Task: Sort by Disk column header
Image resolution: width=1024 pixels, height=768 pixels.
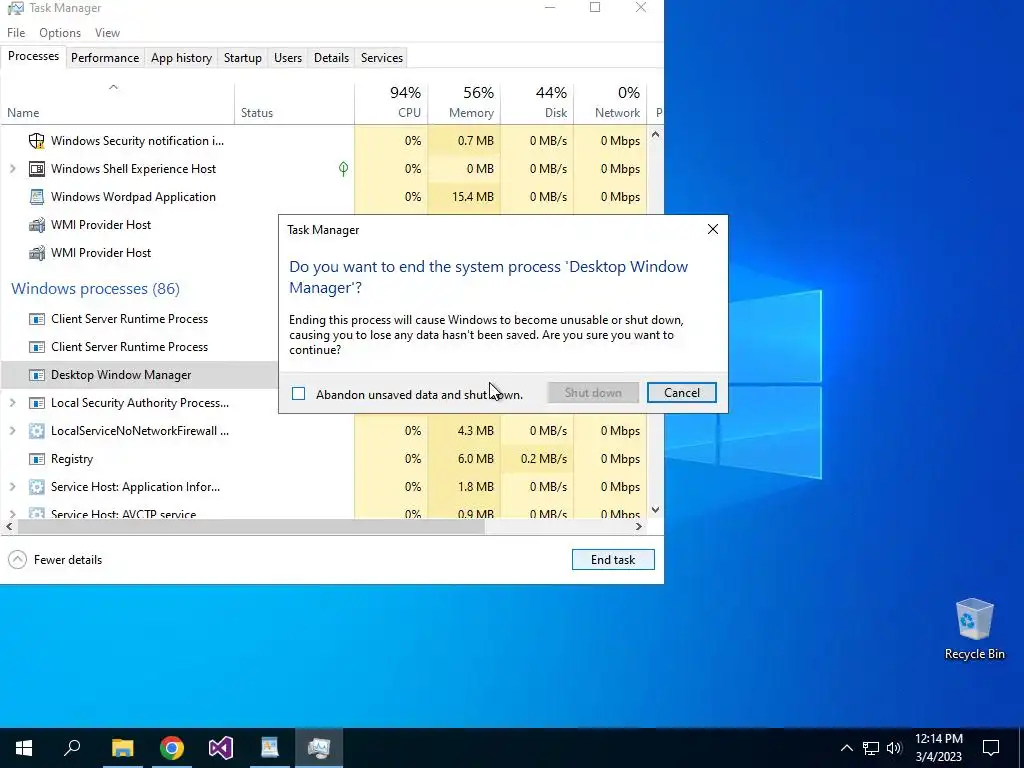Action: pos(537,103)
